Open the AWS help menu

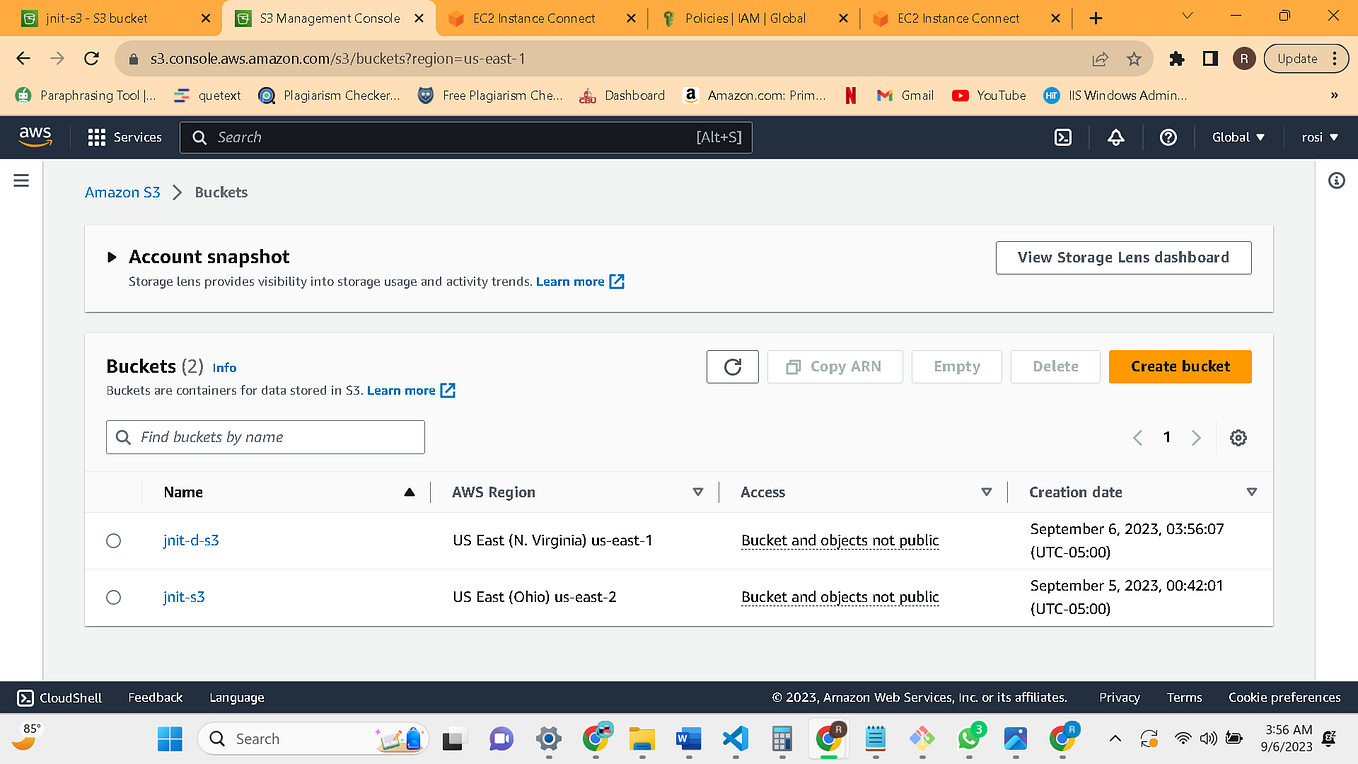1168,137
